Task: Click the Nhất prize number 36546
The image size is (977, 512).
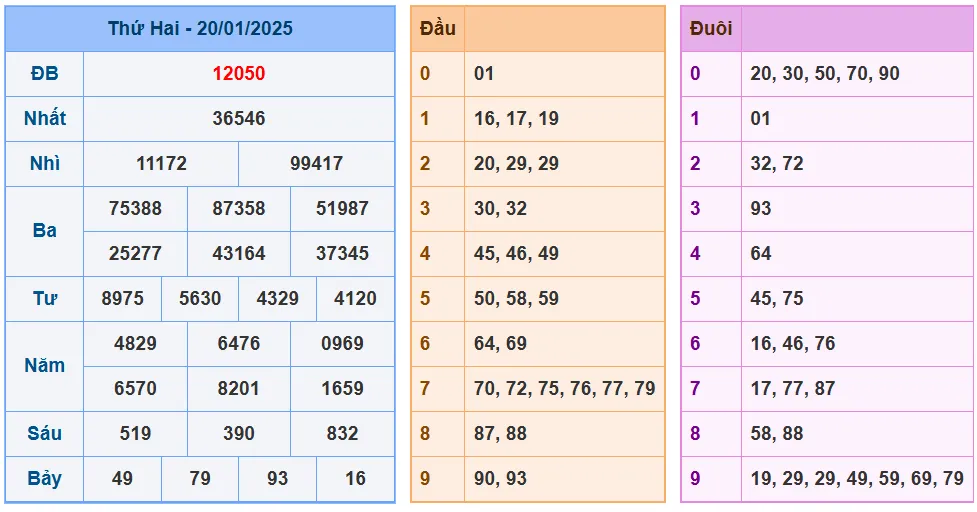Action: coord(239,118)
